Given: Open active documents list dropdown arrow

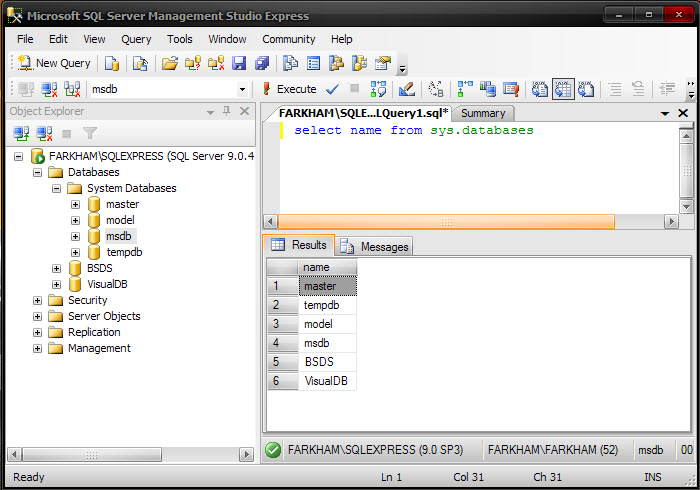Looking at the screenshot, I should tap(665, 113).
